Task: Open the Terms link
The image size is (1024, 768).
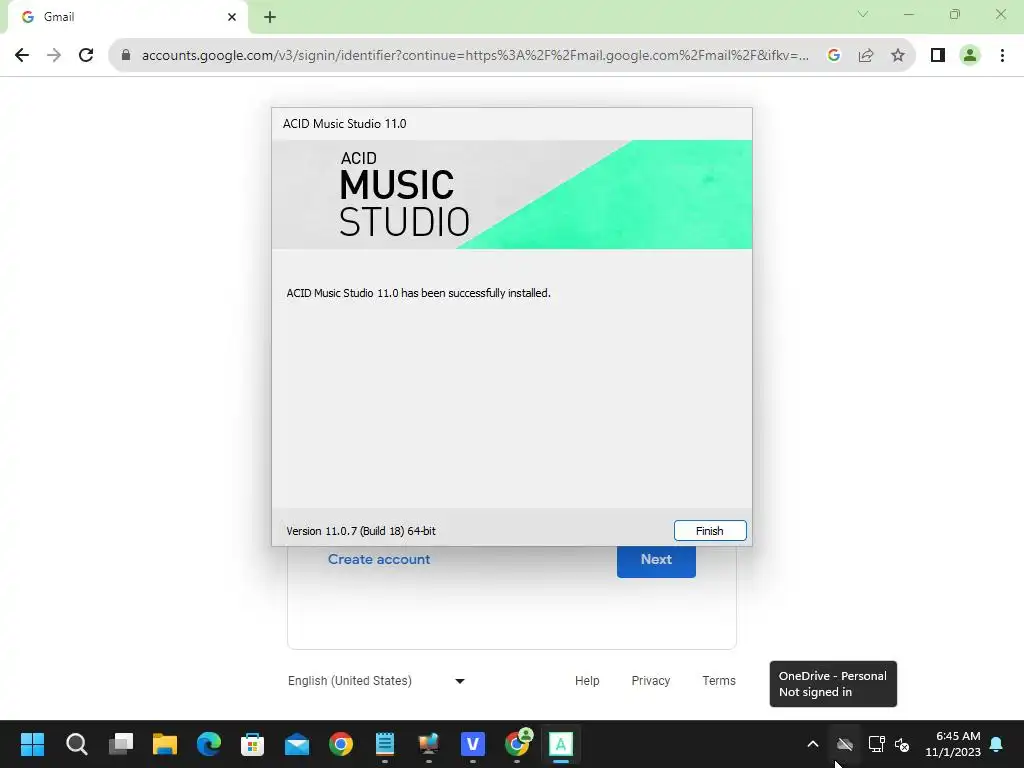Action: [718, 681]
